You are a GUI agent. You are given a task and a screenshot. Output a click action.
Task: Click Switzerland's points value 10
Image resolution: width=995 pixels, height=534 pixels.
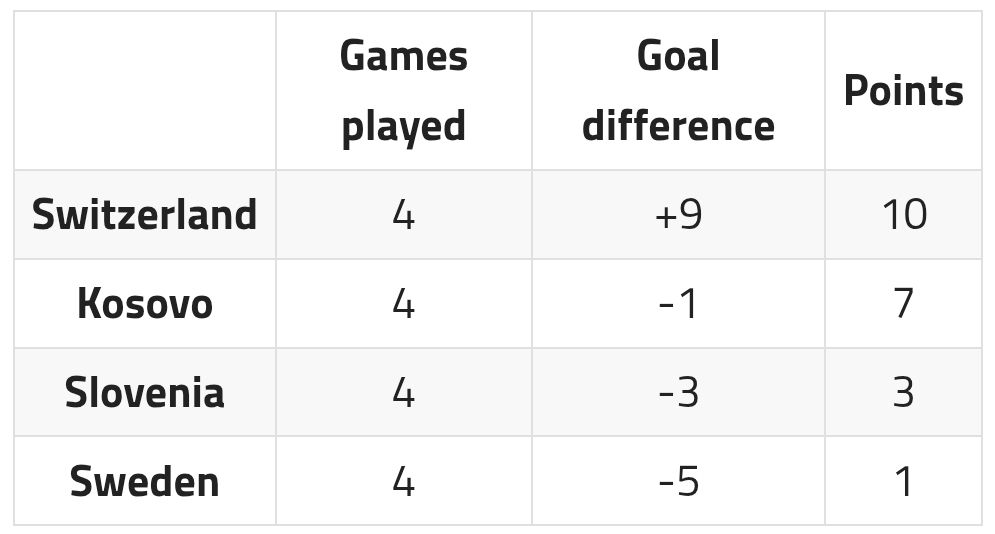coord(903,215)
